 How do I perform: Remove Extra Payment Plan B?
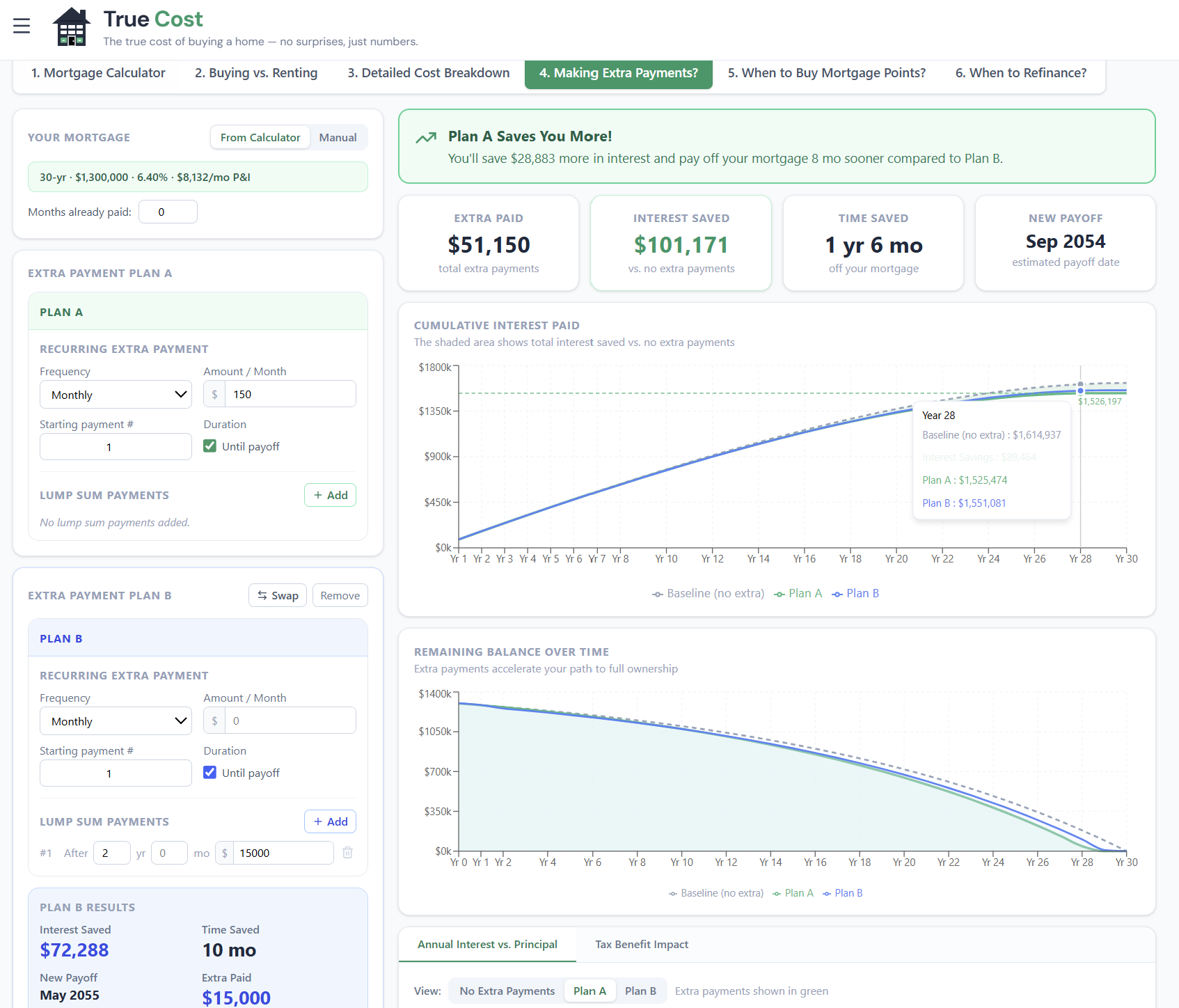click(x=340, y=596)
